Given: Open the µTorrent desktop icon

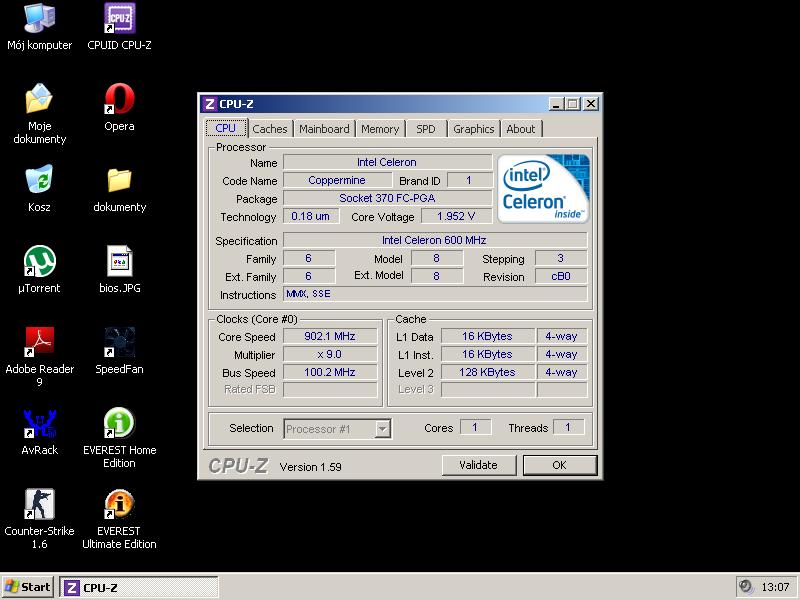Looking at the screenshot, I should point(39,261).
